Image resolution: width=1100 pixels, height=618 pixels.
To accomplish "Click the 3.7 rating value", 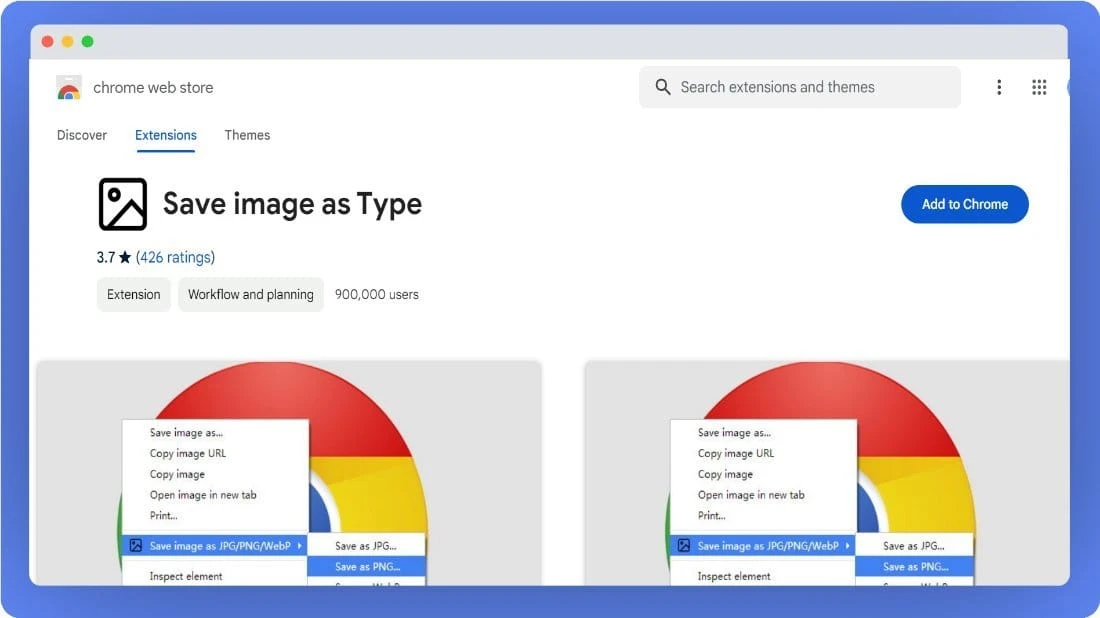I will point(106,257).
